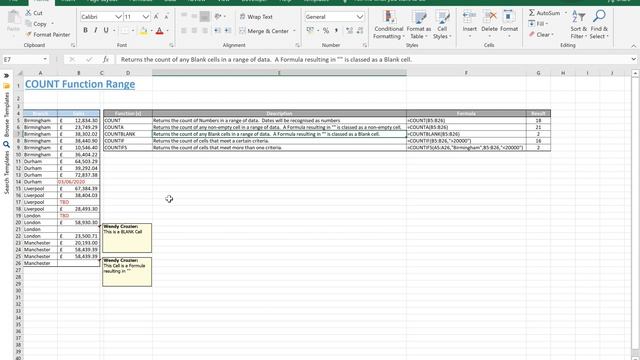Select the COUNTBLANK function cell

128,134
